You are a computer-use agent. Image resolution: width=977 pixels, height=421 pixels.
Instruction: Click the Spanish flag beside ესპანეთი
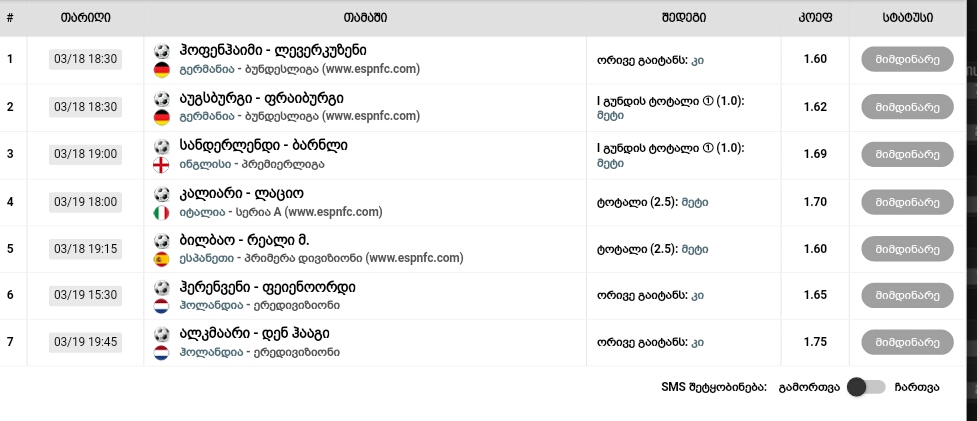[x=162, y=260]
